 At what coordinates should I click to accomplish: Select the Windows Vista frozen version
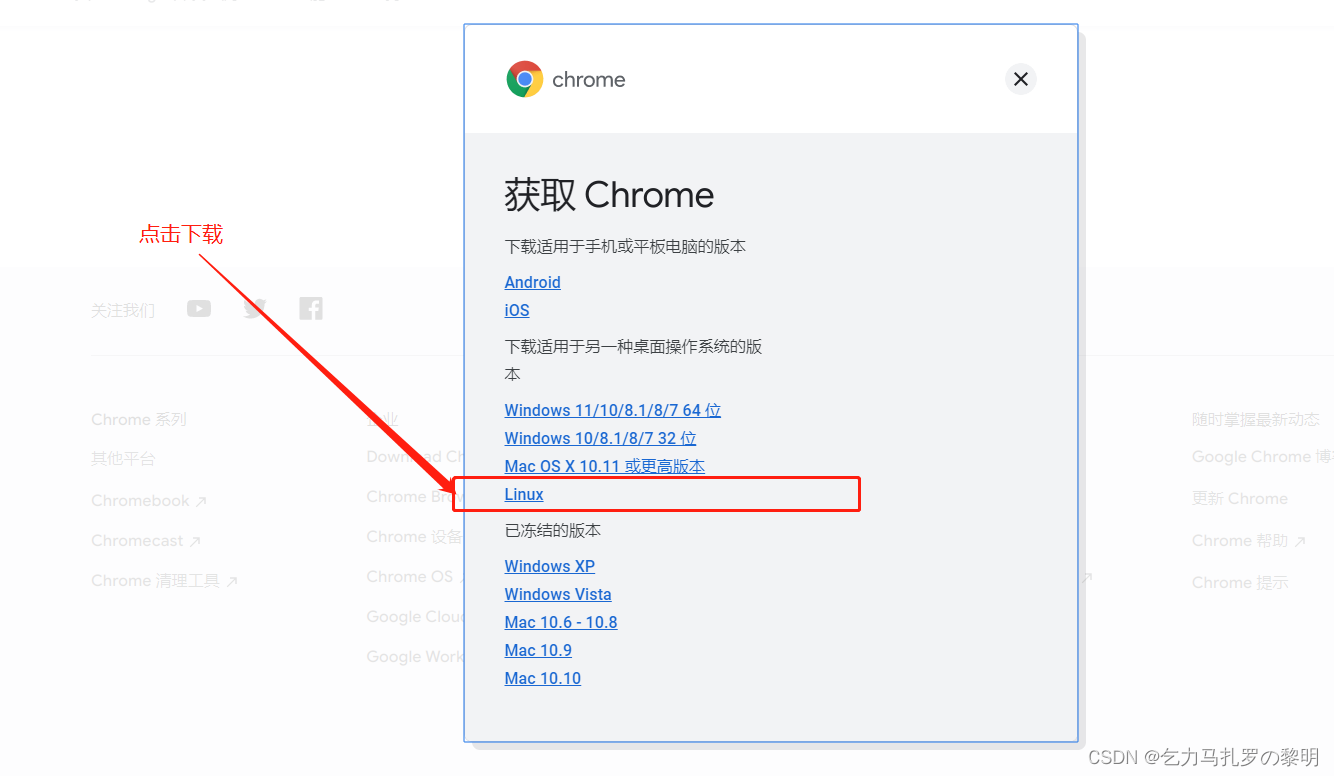[558, 594]
